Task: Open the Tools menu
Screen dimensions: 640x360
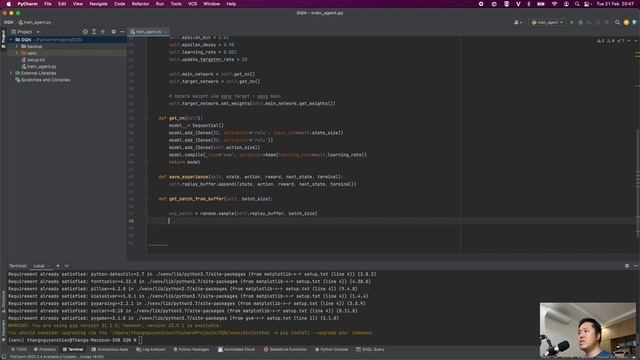Action: tap(176, 4)
